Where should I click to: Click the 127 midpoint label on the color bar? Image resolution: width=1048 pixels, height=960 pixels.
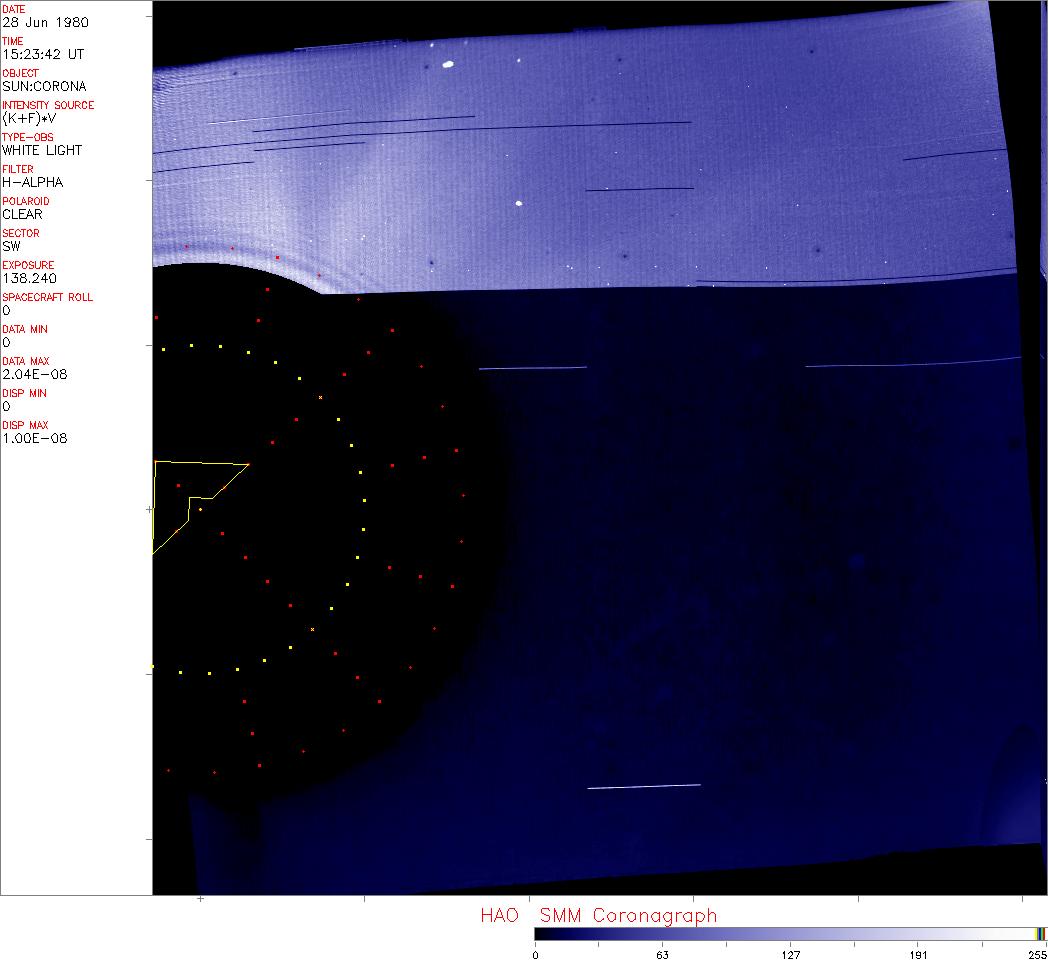click(790, 954)
